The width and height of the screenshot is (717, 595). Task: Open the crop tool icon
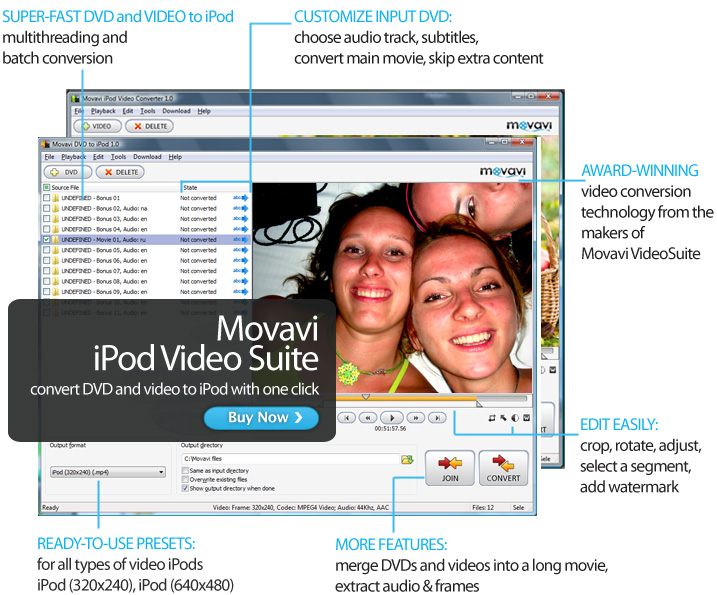click(492, 417)
